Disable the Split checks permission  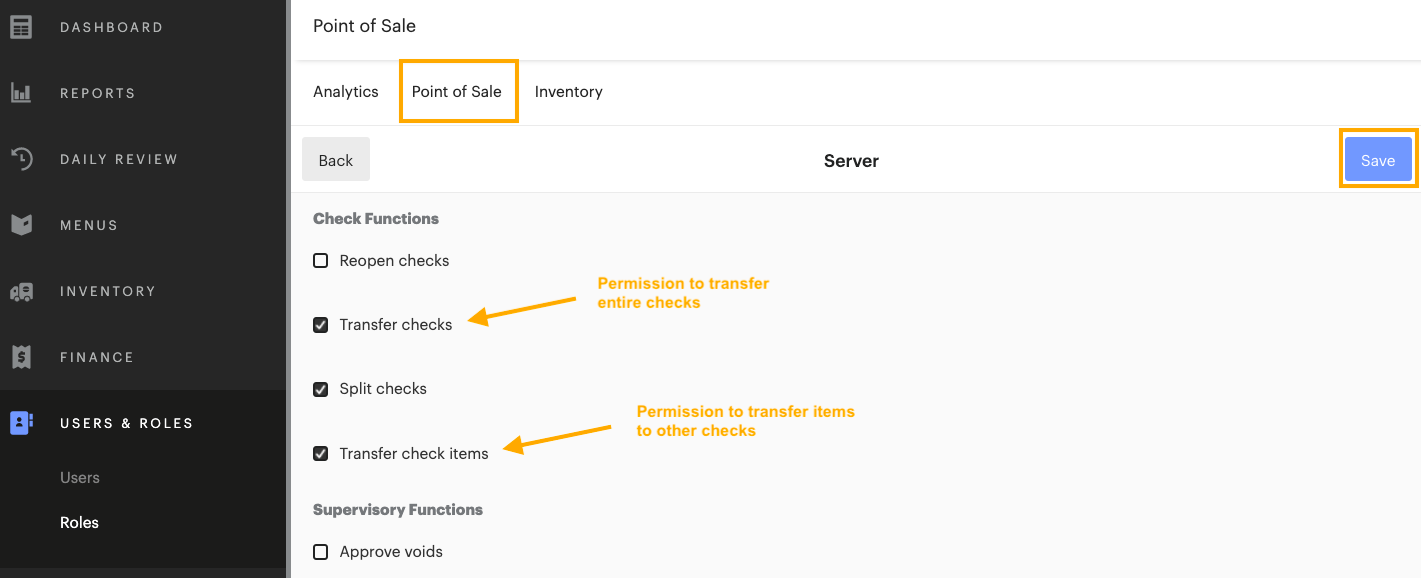point(320,388)
